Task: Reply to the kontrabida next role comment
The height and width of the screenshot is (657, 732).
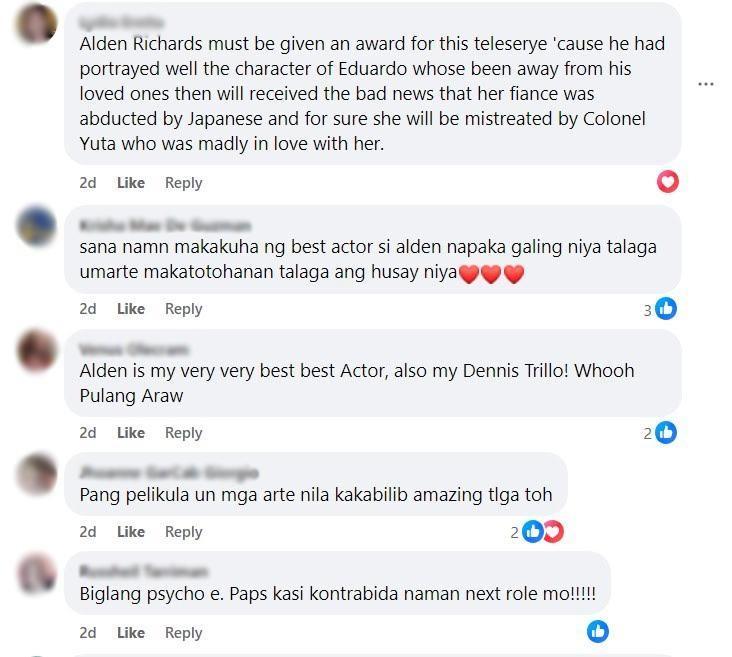Action: [x=183, y=633]
